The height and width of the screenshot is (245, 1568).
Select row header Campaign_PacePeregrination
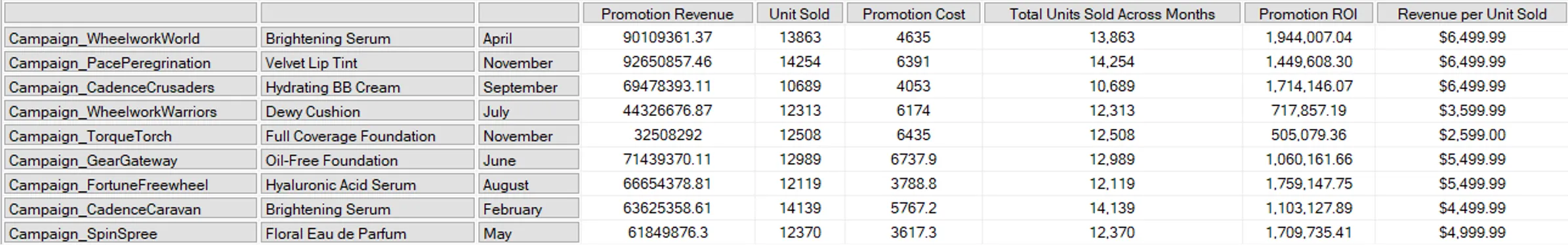(130, 62)
